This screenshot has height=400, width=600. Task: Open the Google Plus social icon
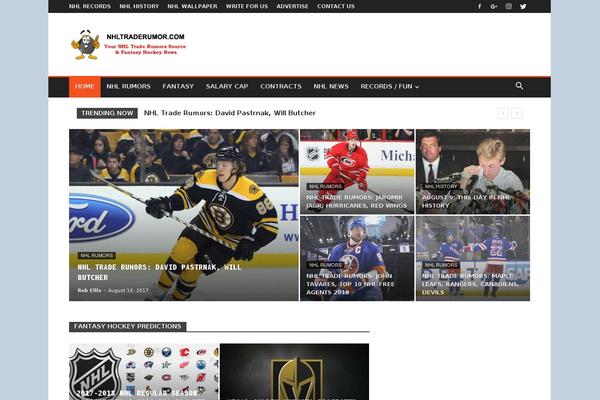tap(494, 7)
